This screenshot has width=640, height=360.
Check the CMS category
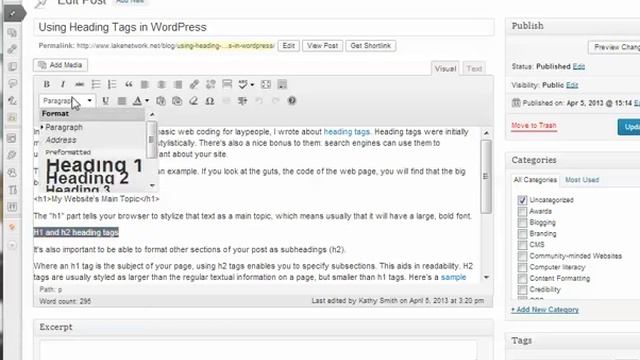[x=522, y=244]
